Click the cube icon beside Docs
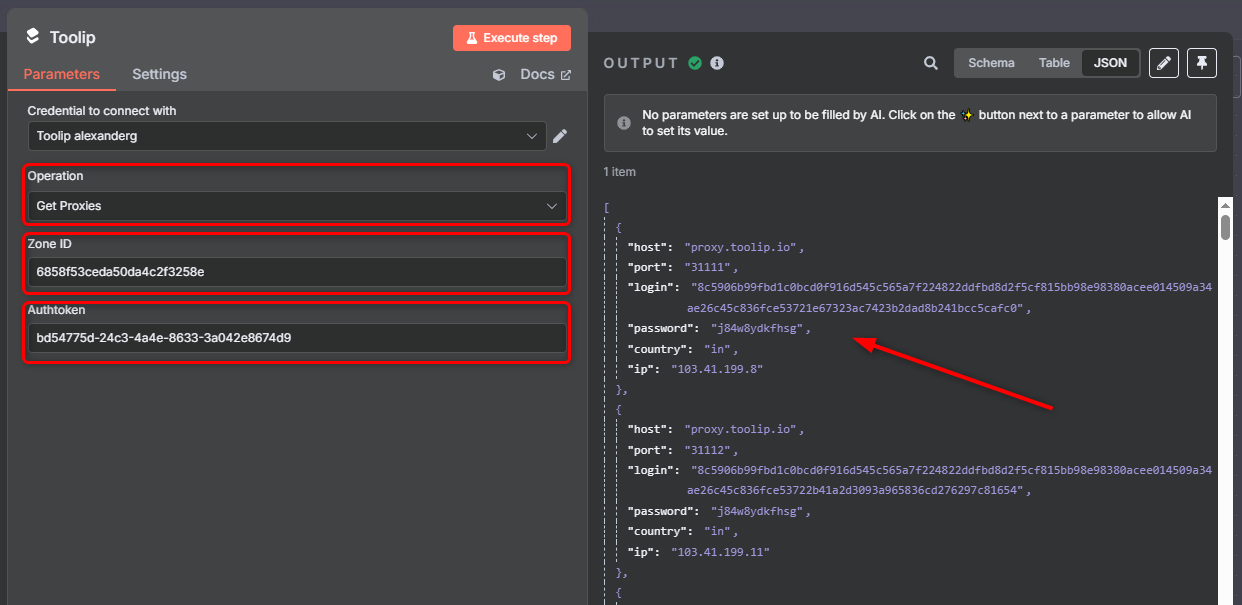 499,75
